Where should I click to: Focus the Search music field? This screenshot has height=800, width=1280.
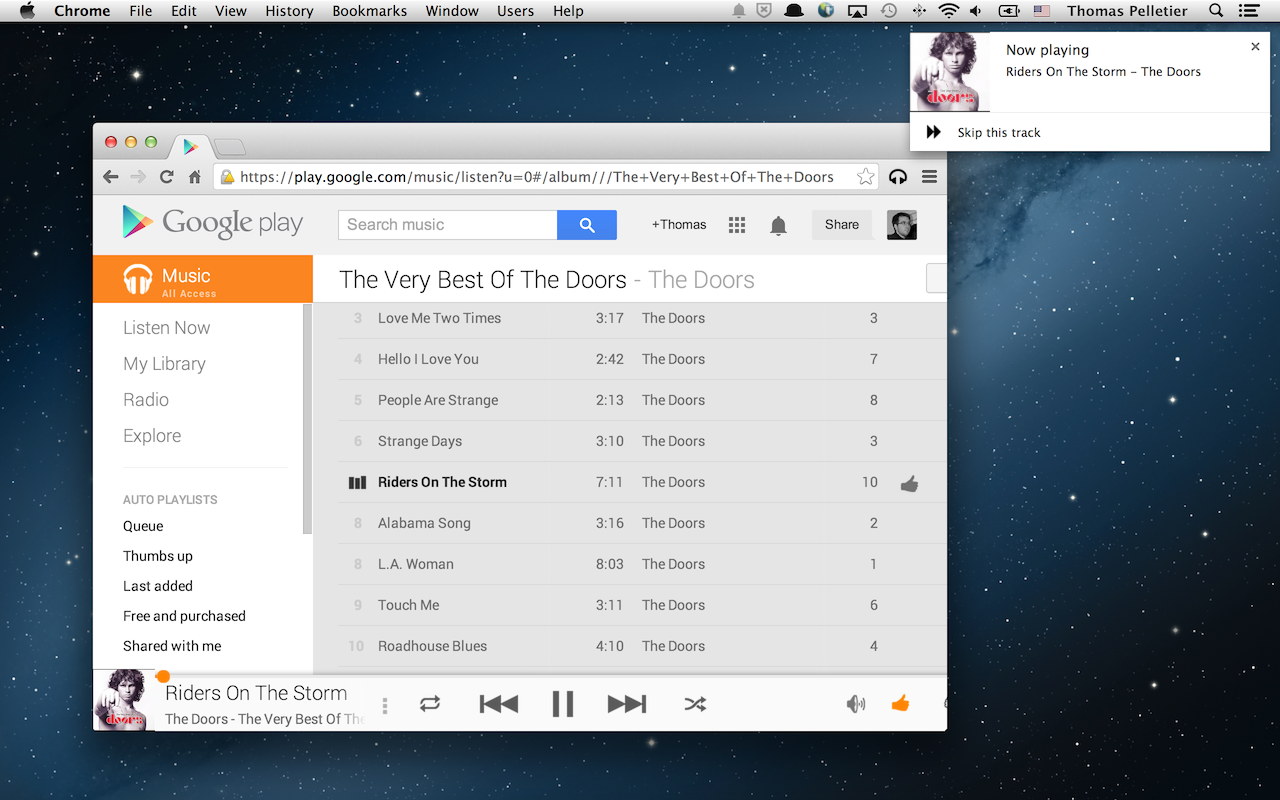coord(448,225)
